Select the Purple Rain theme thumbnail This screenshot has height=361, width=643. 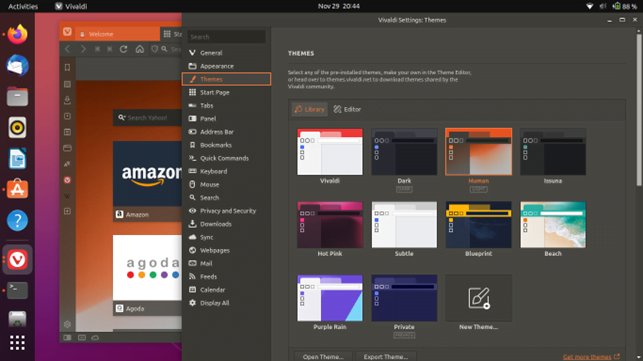coord(330,298)
